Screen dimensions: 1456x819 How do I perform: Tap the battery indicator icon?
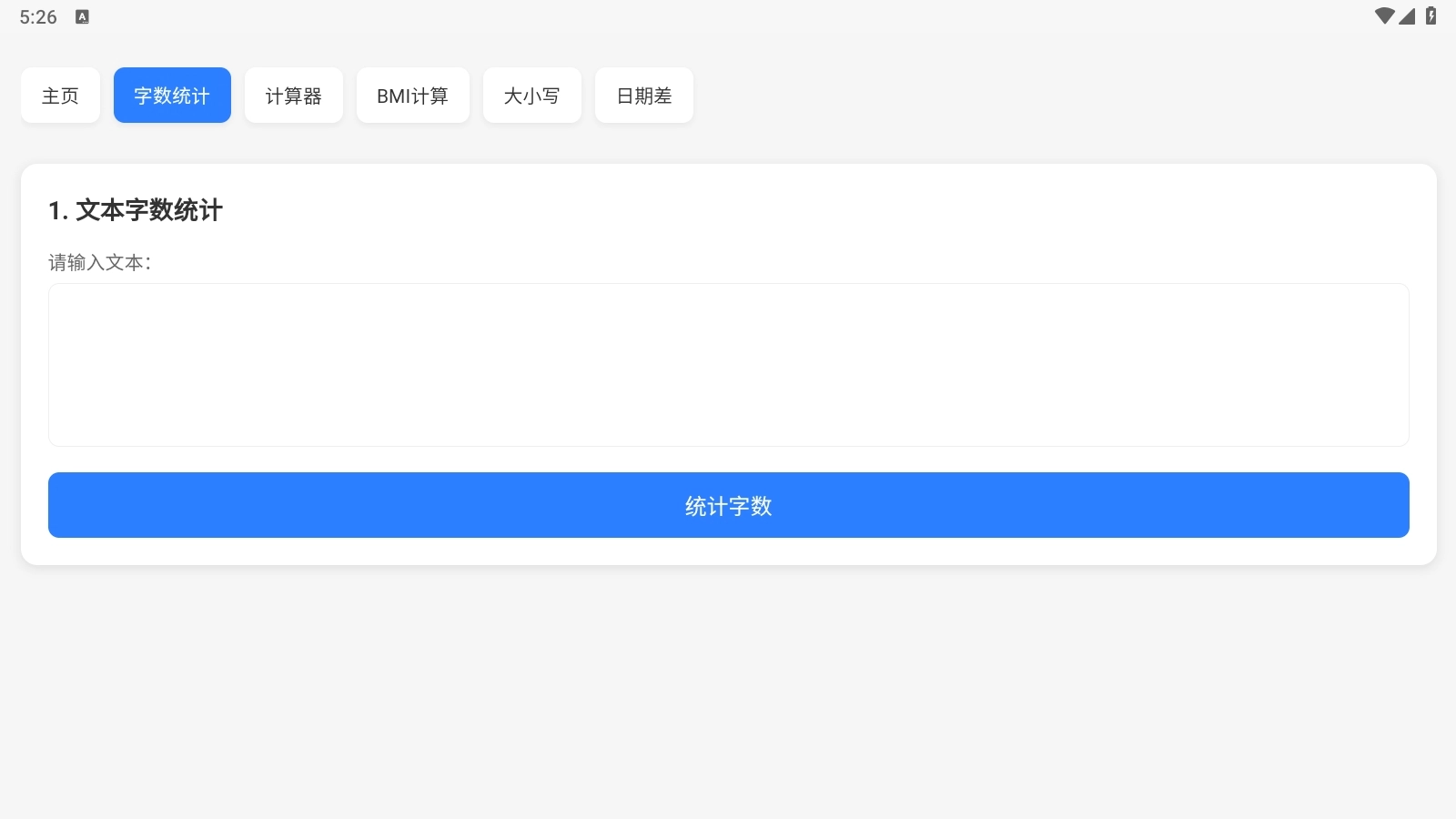coord(1432,15)
